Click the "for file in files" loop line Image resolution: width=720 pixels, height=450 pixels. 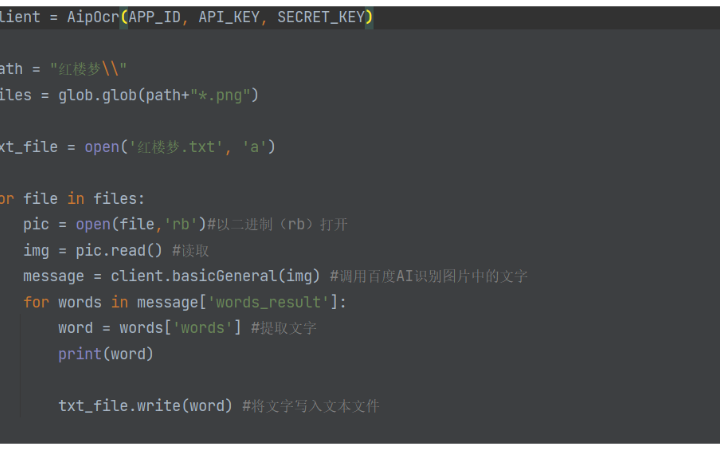pos(72,199)
